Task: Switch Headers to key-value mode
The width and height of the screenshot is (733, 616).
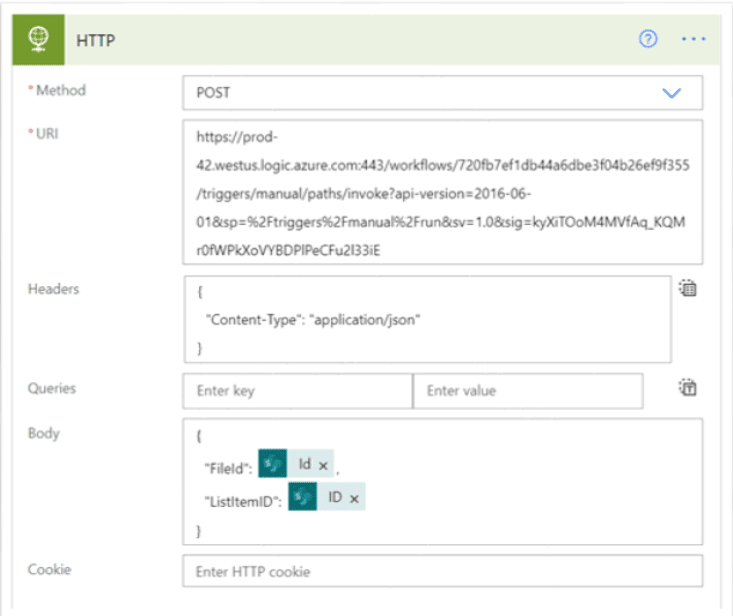Action: tap(688, 290)
